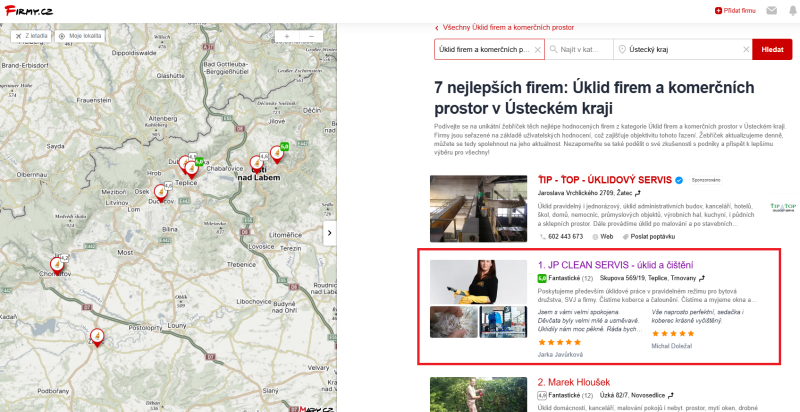Click the Mapy.cz logo on map

316,409
